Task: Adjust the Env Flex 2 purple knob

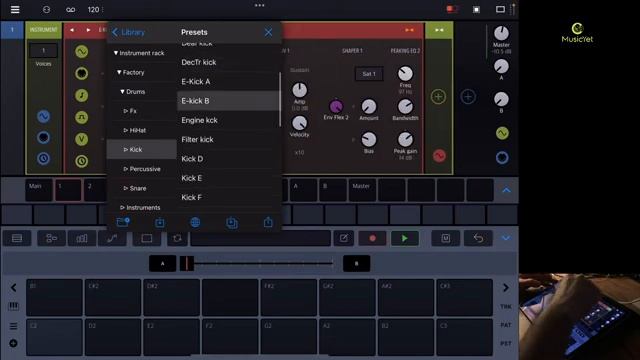Action: coord(336,107)
